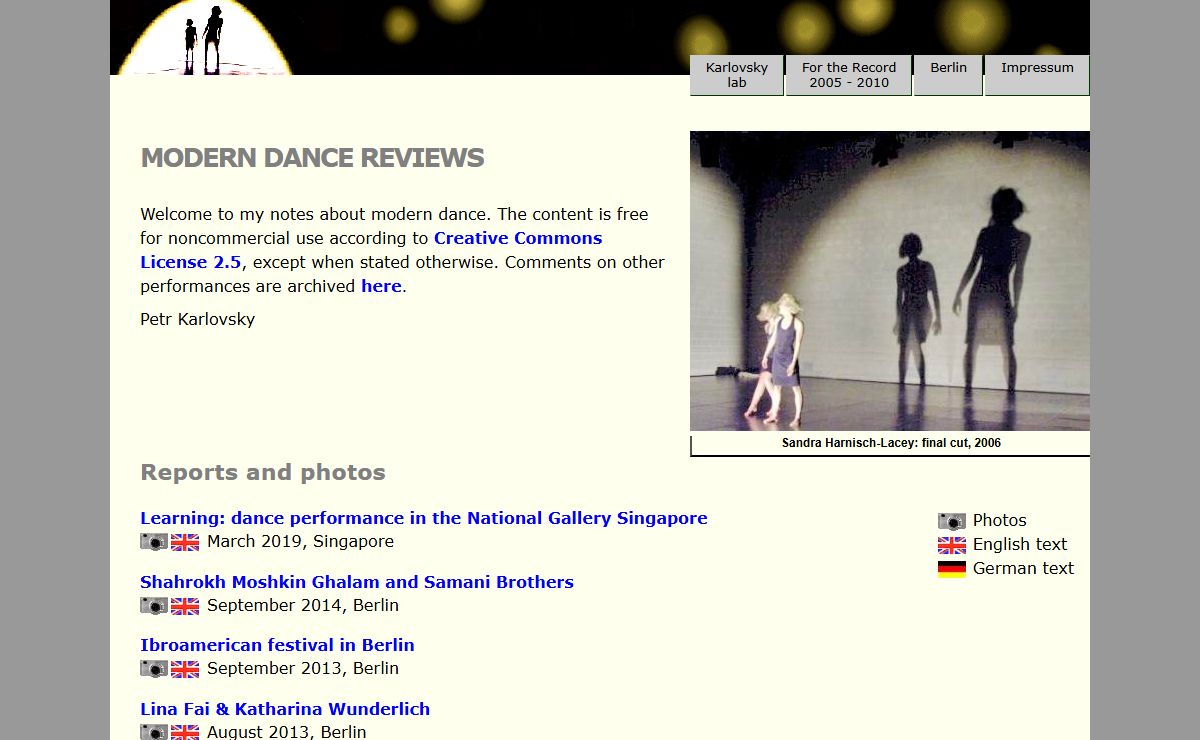Click camera icon beside September 2014, Berlin
Viewport: 1200px width, 740px height.
154,606
